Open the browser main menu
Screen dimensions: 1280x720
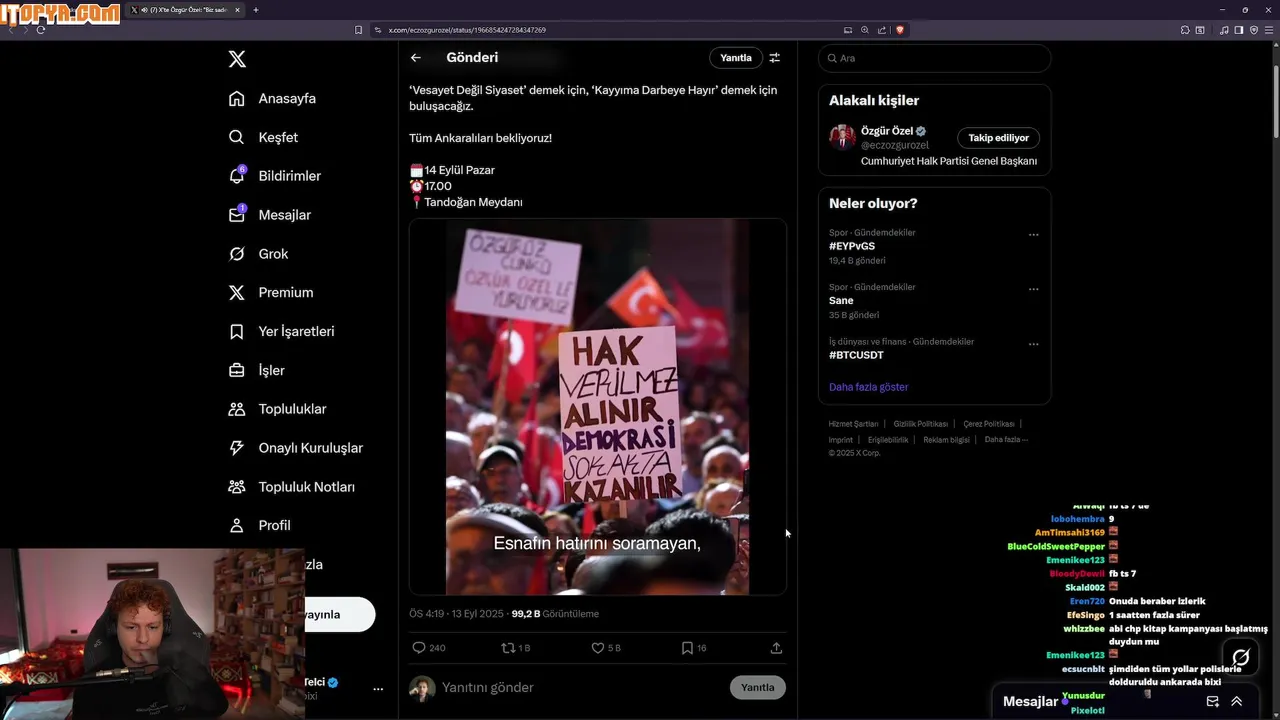pos(1270,30)
